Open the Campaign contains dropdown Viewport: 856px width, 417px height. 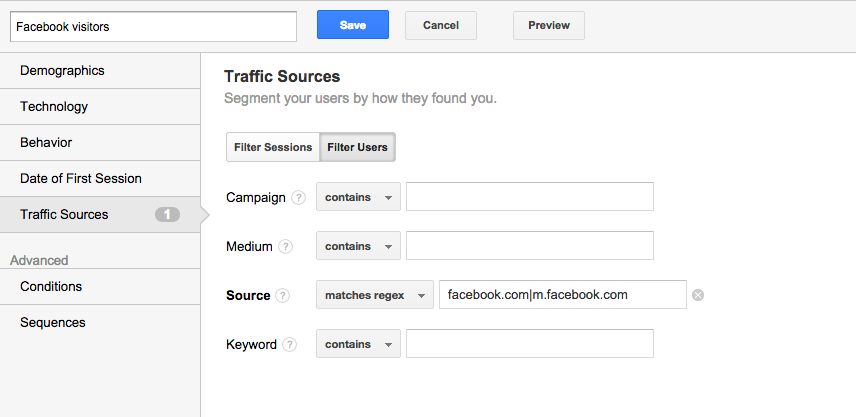[358, 197]
